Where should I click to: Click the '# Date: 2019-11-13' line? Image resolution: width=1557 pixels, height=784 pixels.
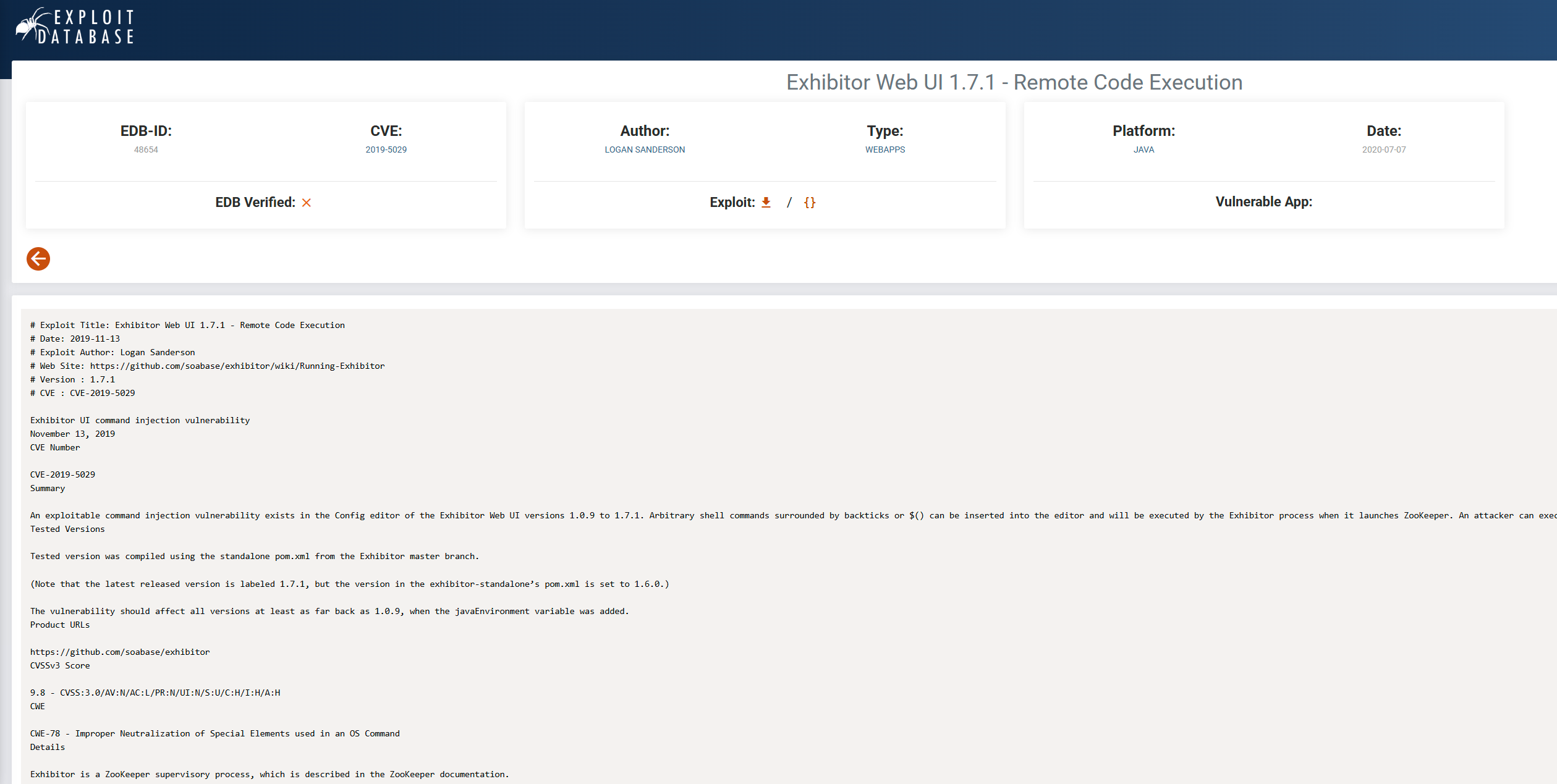click(75, 339)
